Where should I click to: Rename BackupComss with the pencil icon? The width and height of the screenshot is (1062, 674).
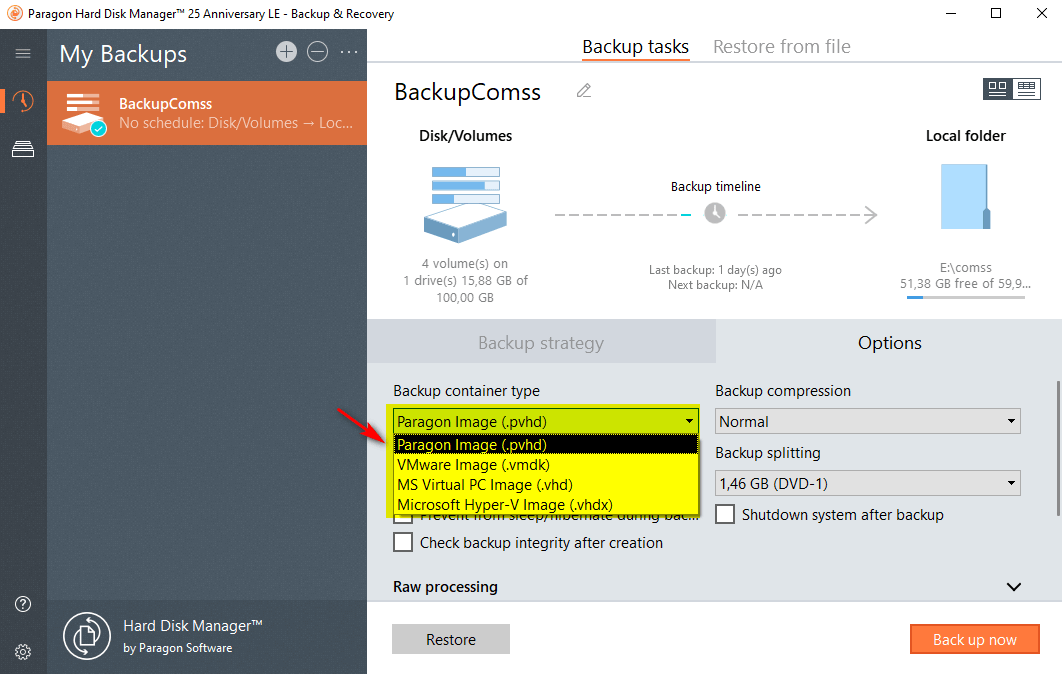click(x=584, y=91)
